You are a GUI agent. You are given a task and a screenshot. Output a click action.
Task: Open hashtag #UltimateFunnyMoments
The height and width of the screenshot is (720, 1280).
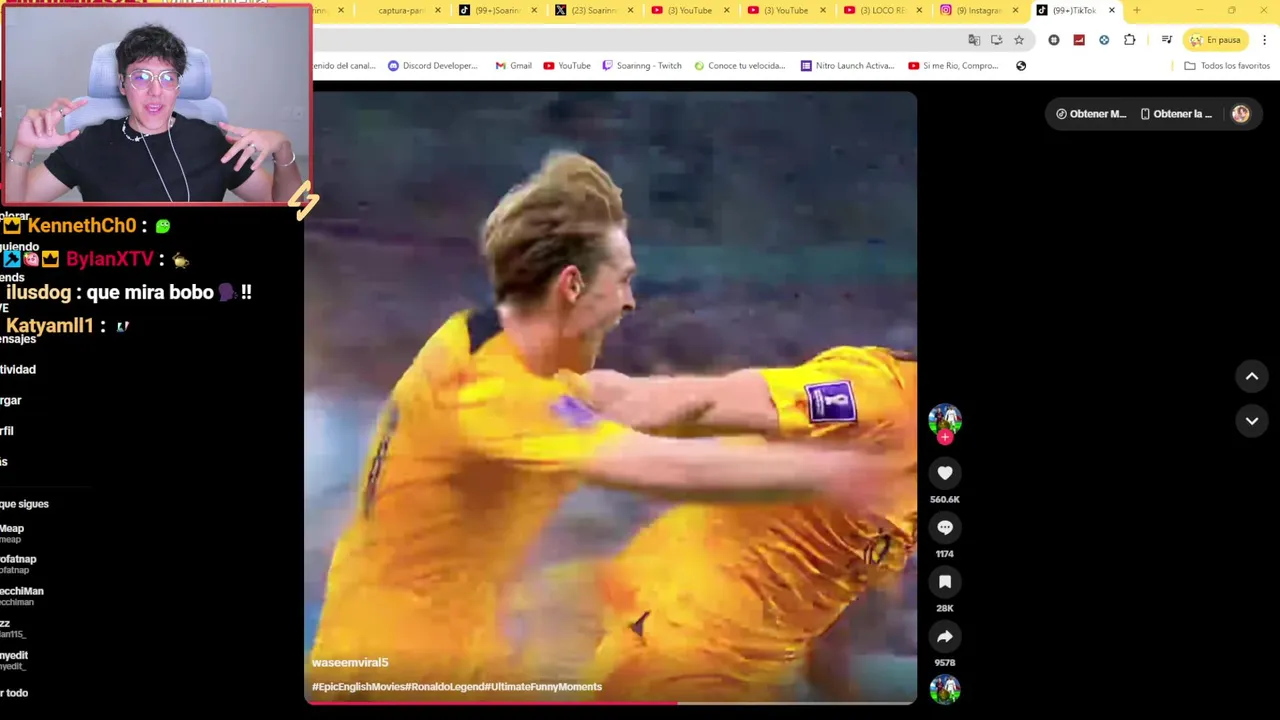point(545,687)
